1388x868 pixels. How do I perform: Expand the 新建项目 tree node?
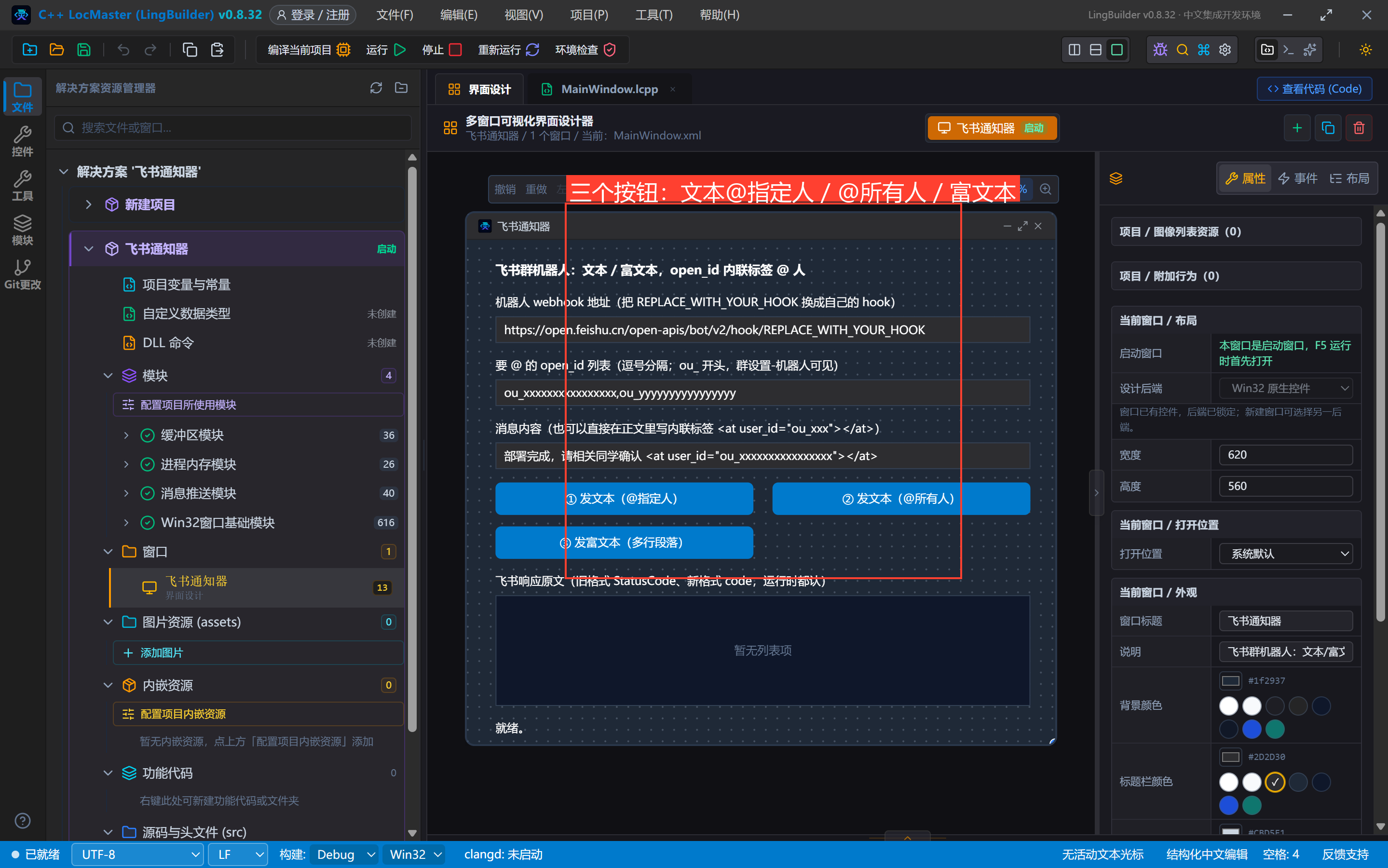[88, 204]
